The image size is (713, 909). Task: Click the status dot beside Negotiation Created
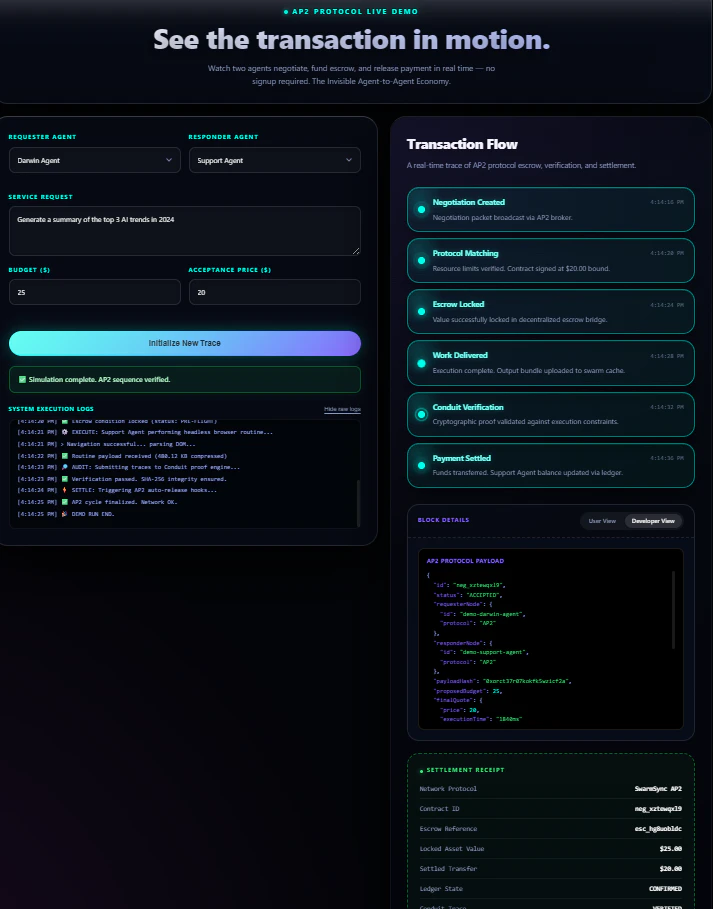point(421,209)
